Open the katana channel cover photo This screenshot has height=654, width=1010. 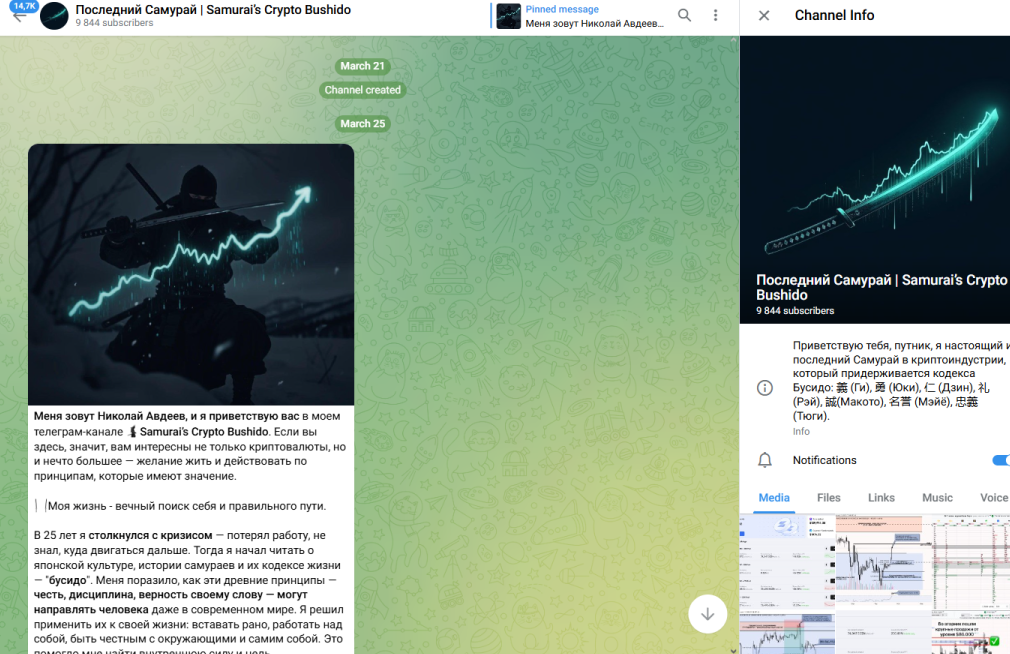click(x=875, y=180)
